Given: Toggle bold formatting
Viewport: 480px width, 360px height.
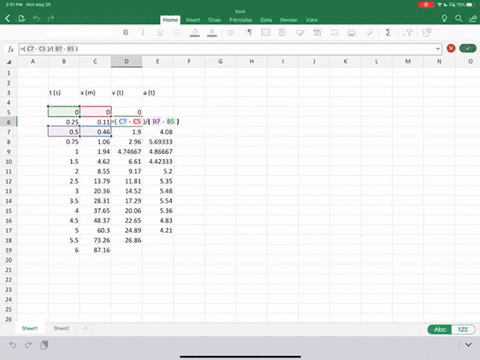Looking at the screenshot, I should click(126, 33).
